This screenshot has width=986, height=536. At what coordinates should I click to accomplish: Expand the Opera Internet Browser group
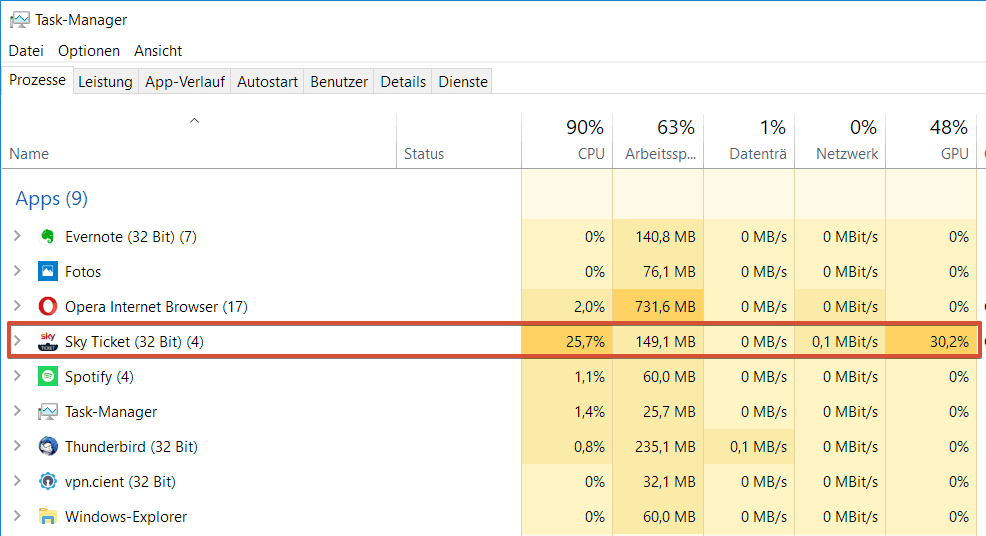tap(18, 306)
